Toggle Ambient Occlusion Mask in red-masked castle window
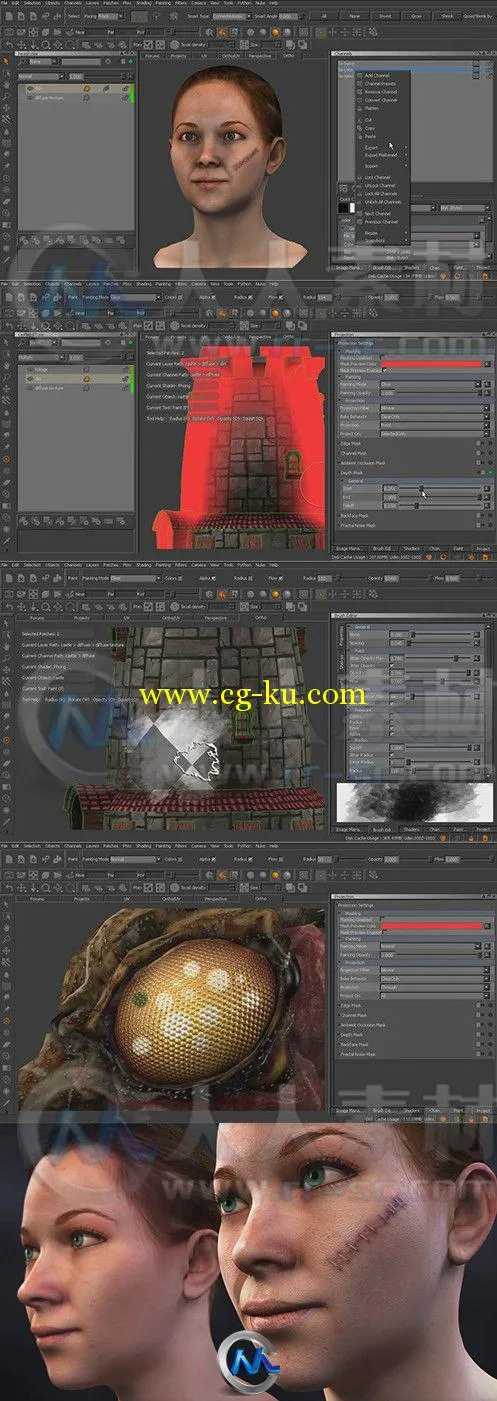Screen dimensions: 497x1401 tap(478, 462)
